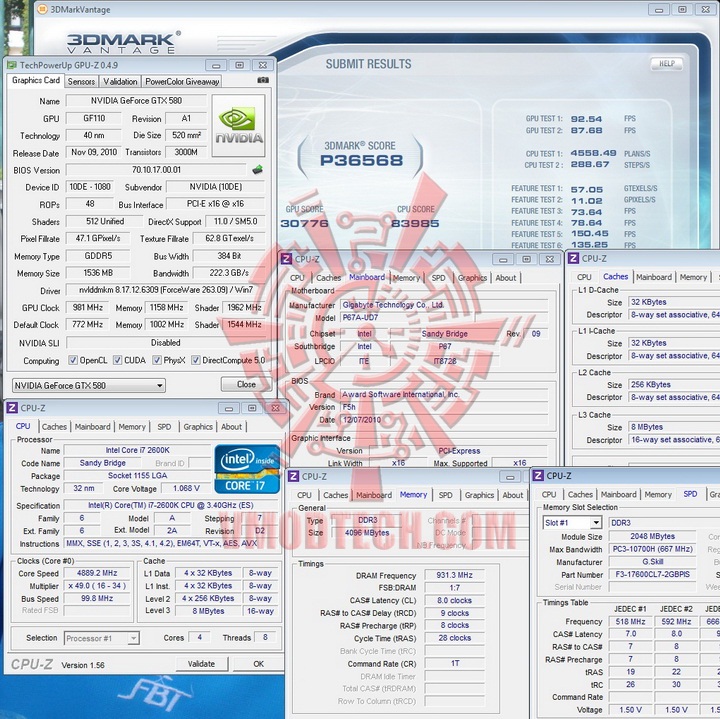Click the DRAM Frequency value 931.3 MHz

pos(455,575)
